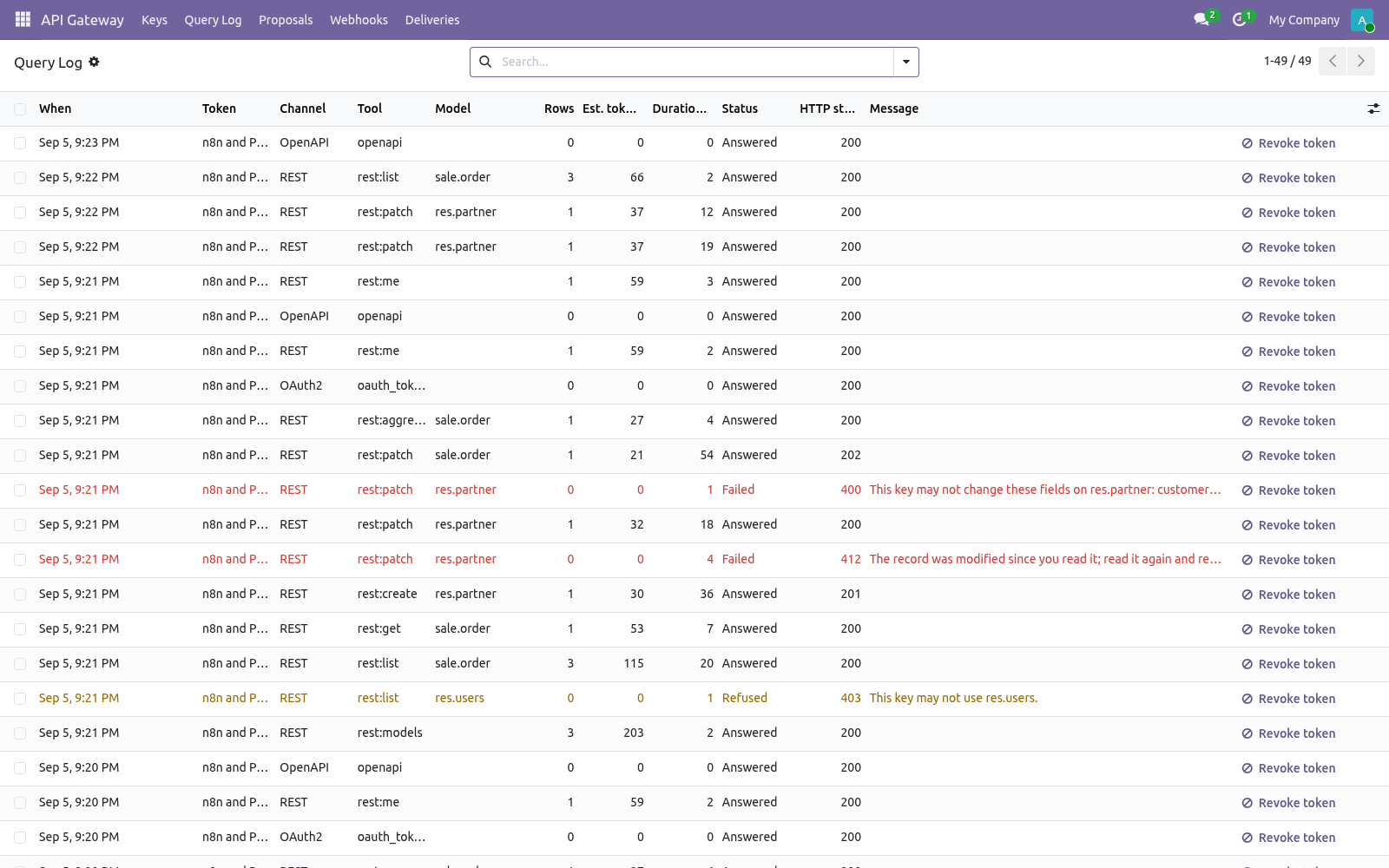Sort by the When column header
Image resolution: width=1389 pixels, height=868 pixels.
tap(56, 108)
